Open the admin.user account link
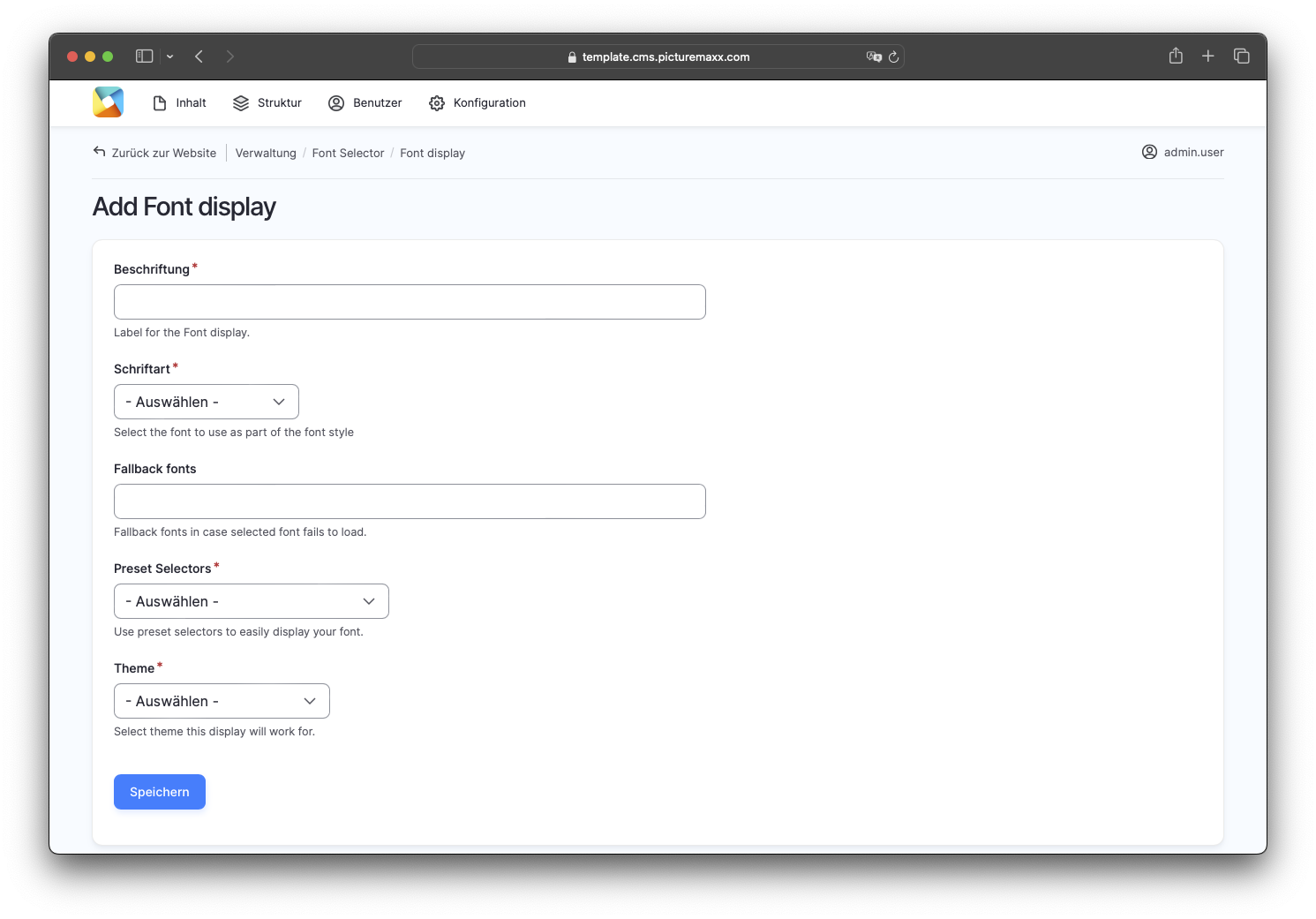This screenshot has height=919, width=1316. click(x=1183, y=152)
